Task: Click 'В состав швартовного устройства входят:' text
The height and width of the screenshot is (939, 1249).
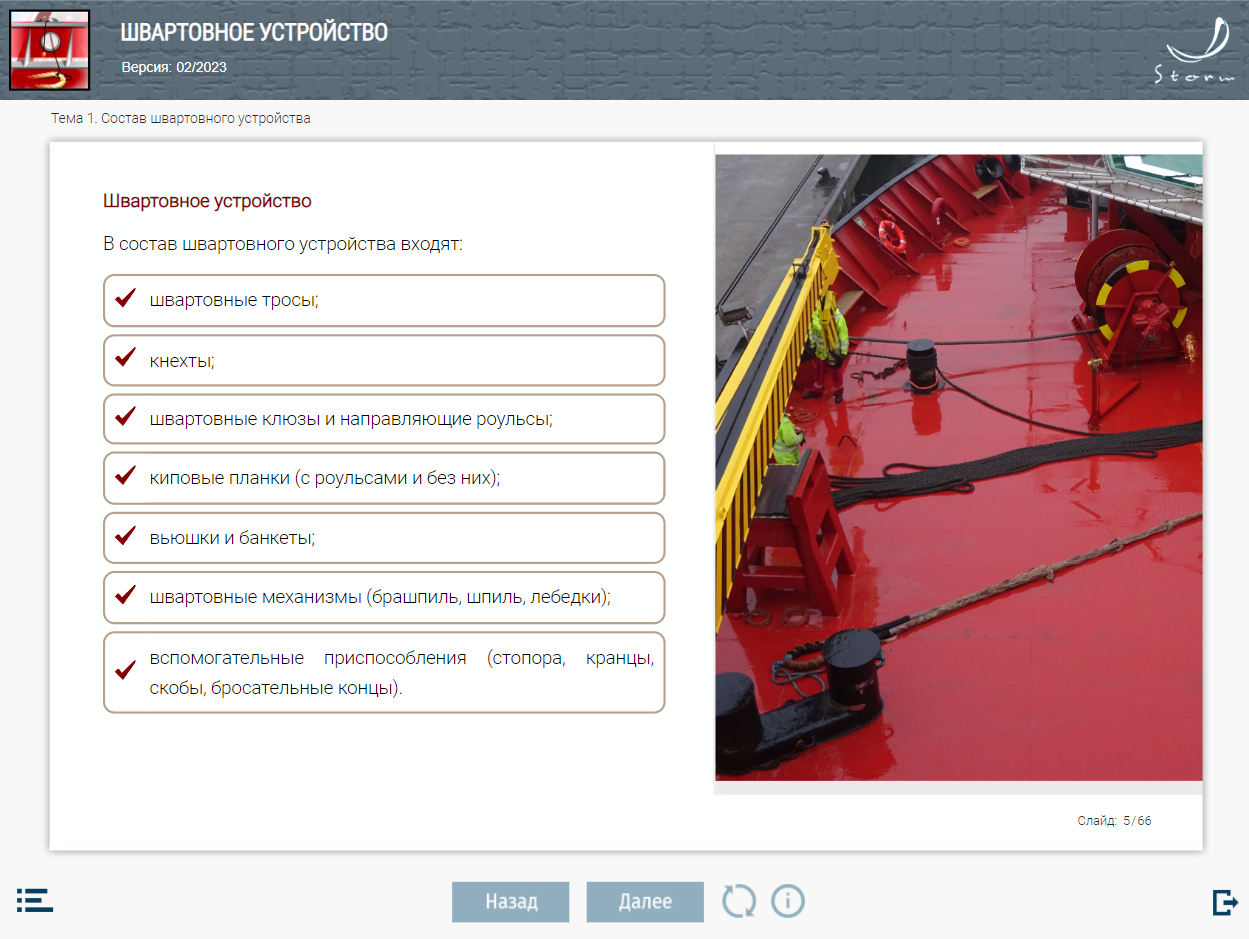Action: [283, 244]
